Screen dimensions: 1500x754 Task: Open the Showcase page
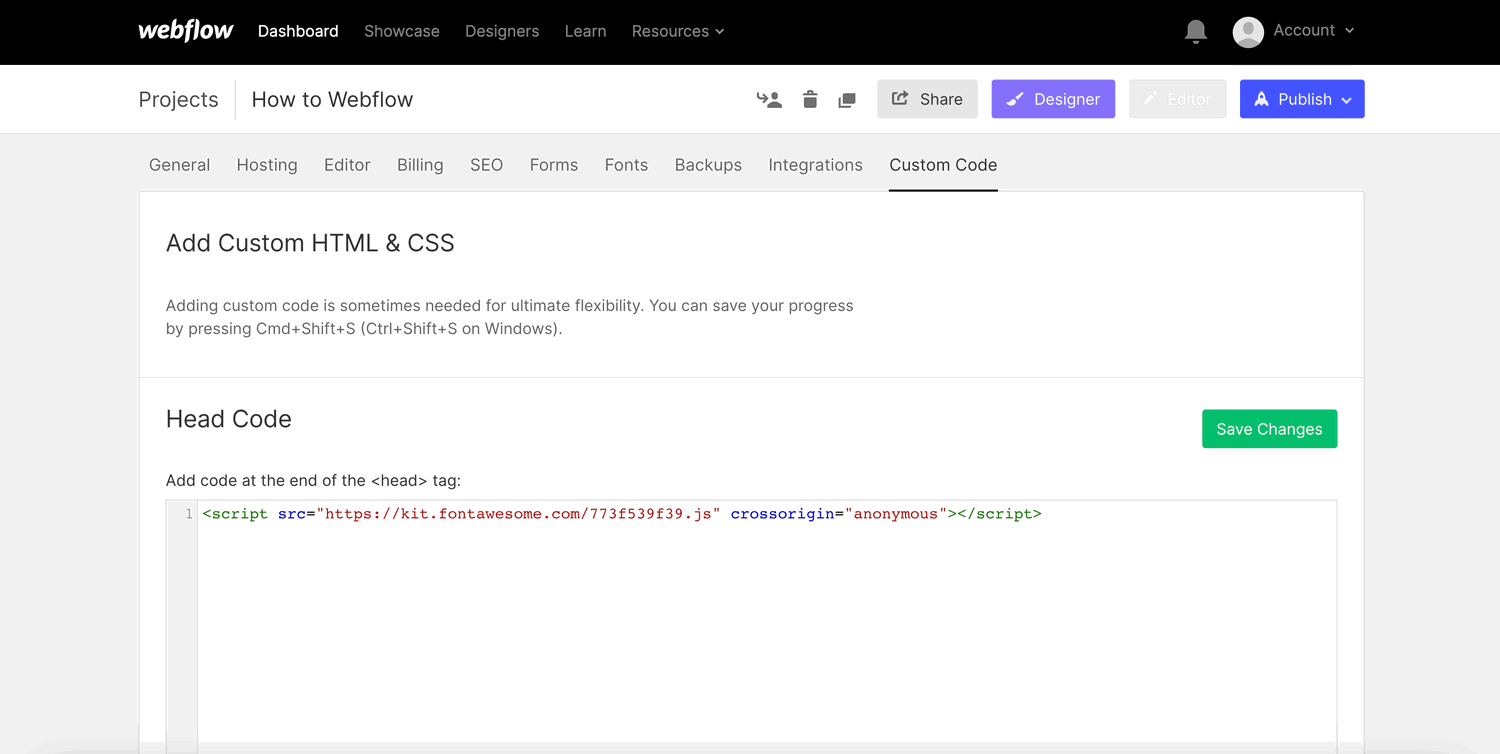click(402, 31)
